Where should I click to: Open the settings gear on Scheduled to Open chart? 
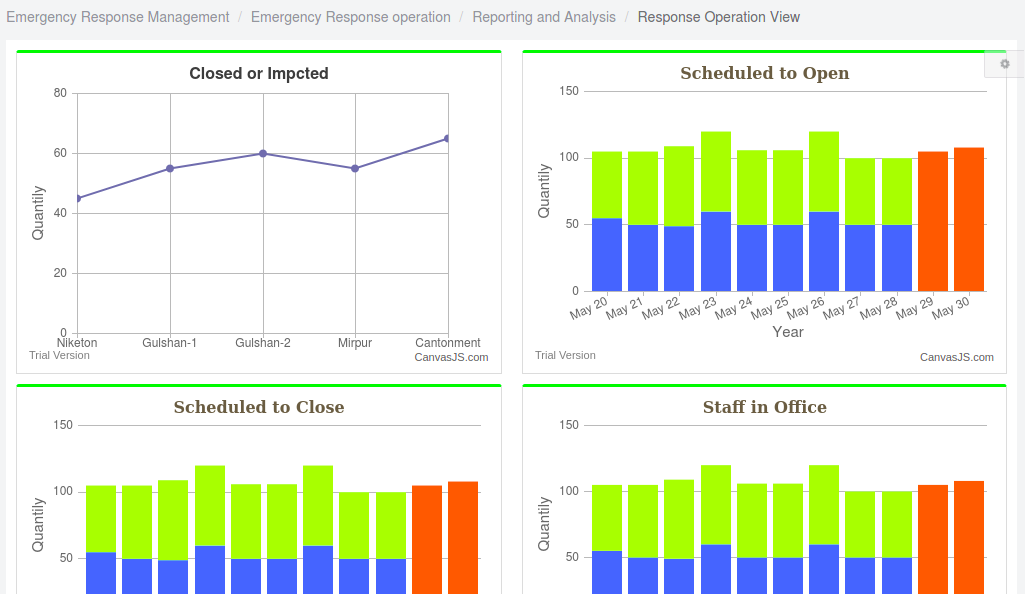(x=1004, y=63)
